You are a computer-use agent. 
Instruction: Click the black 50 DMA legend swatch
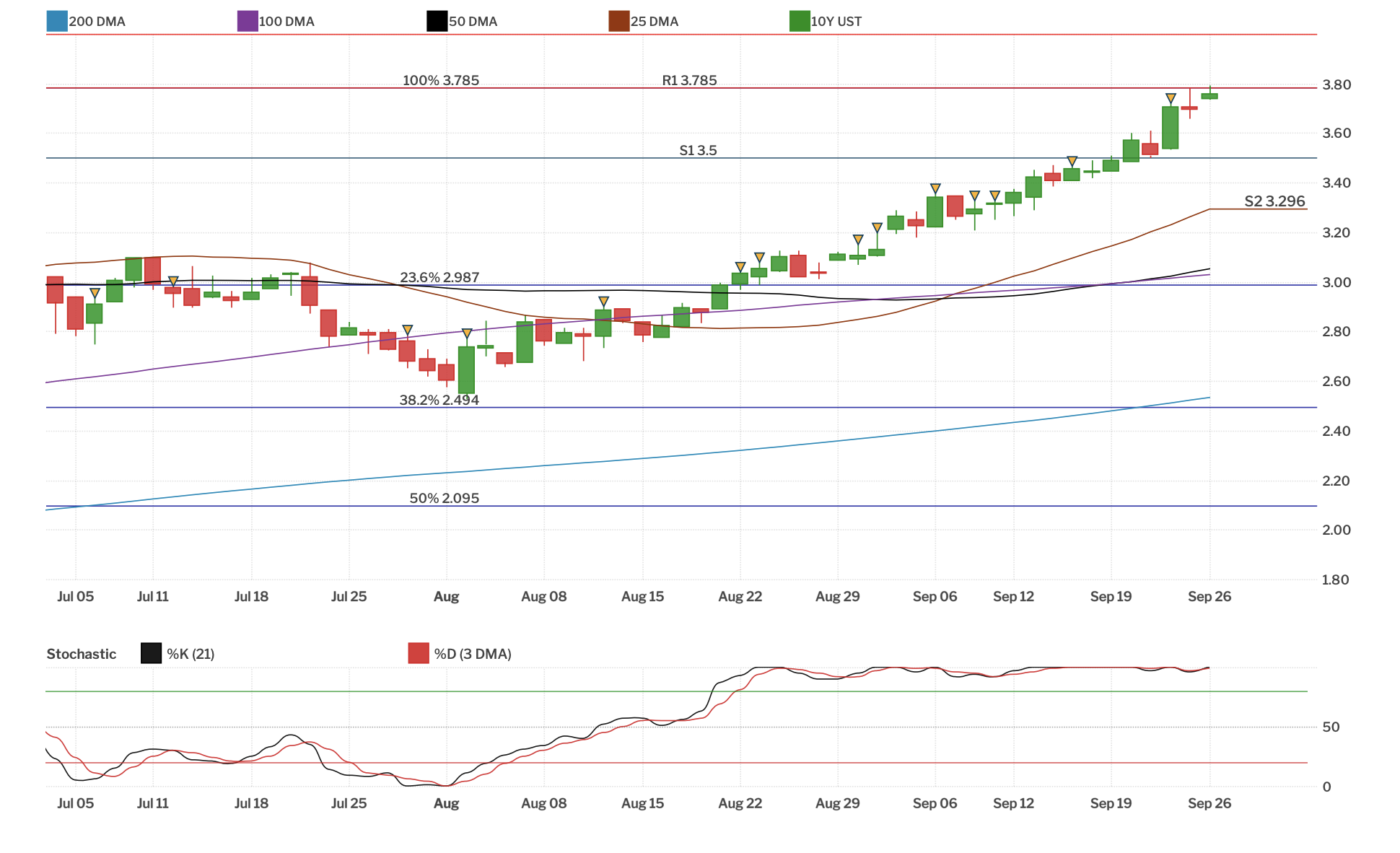[437, 21]
